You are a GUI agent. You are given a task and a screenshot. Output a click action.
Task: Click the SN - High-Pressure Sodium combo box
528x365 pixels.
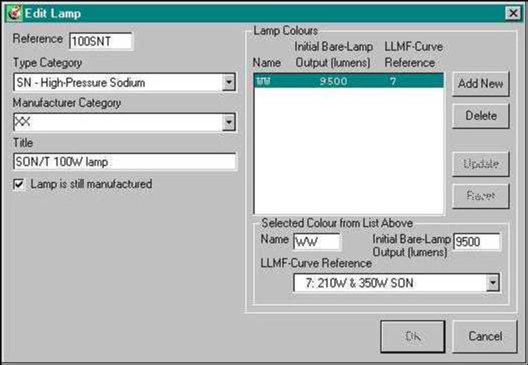tap(118, 82)
